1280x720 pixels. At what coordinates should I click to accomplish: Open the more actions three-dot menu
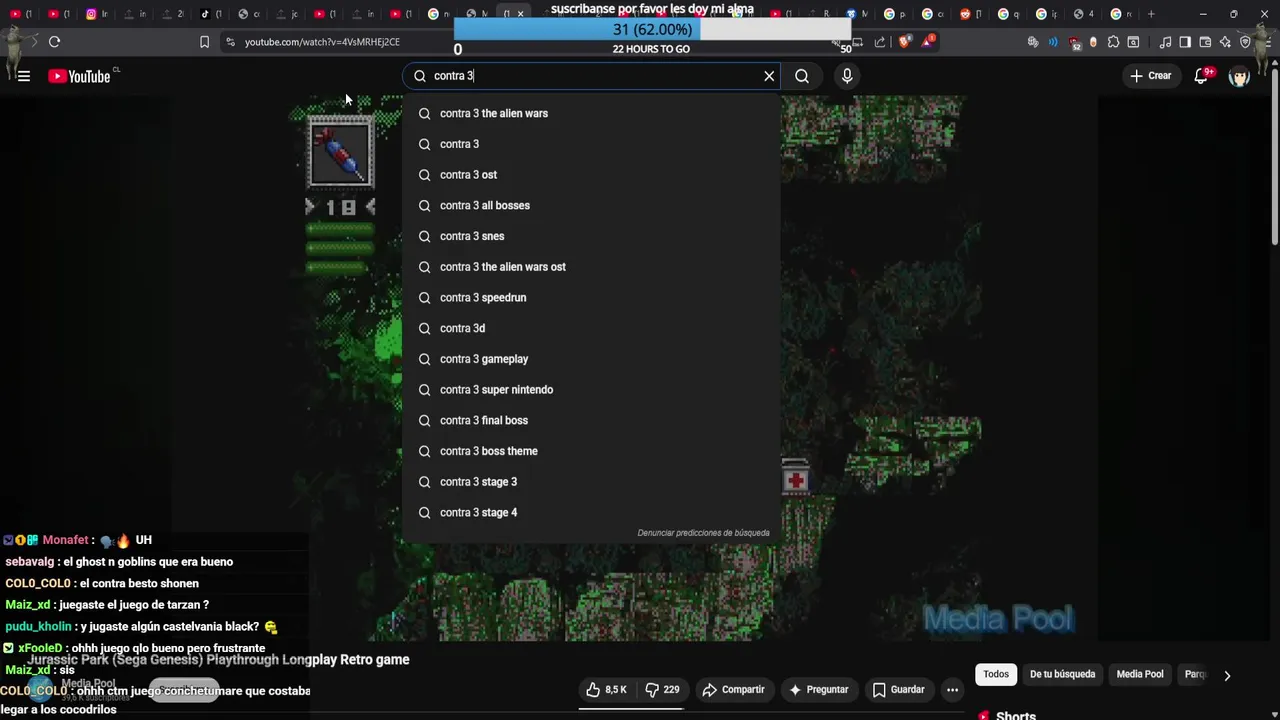(x=952, y=690)
